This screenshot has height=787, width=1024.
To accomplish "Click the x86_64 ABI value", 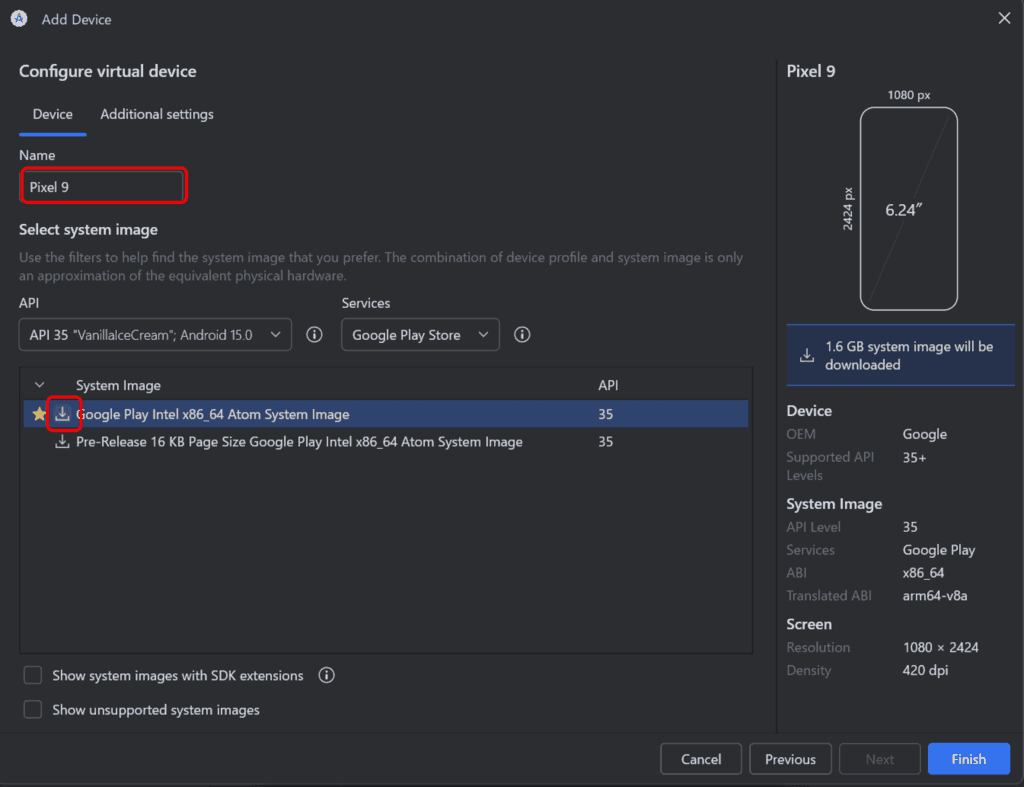I will click(x=923, y=573).
